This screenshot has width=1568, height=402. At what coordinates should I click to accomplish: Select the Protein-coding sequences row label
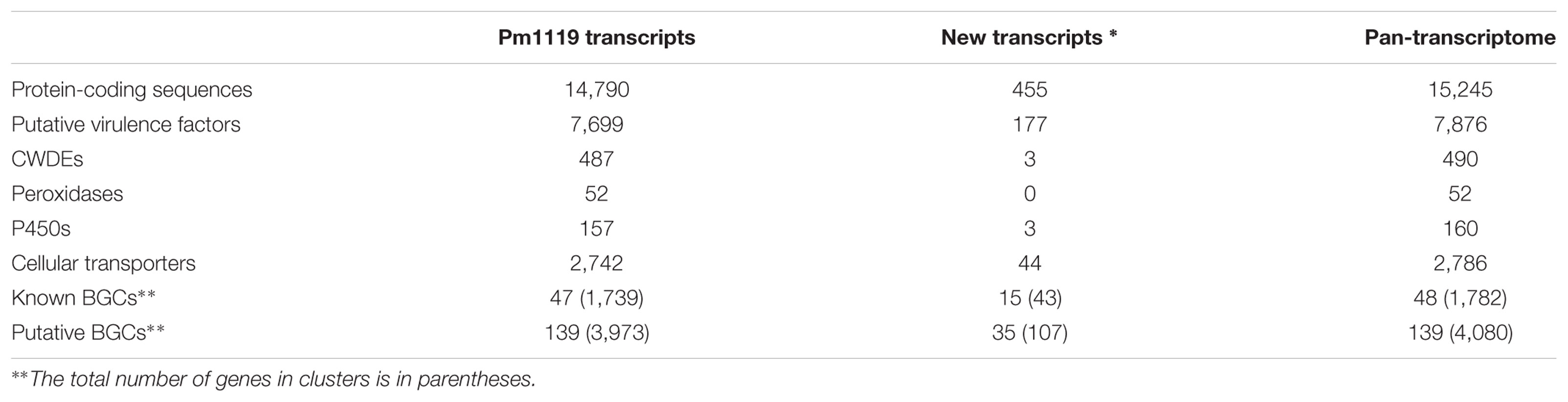coord(132,89)
